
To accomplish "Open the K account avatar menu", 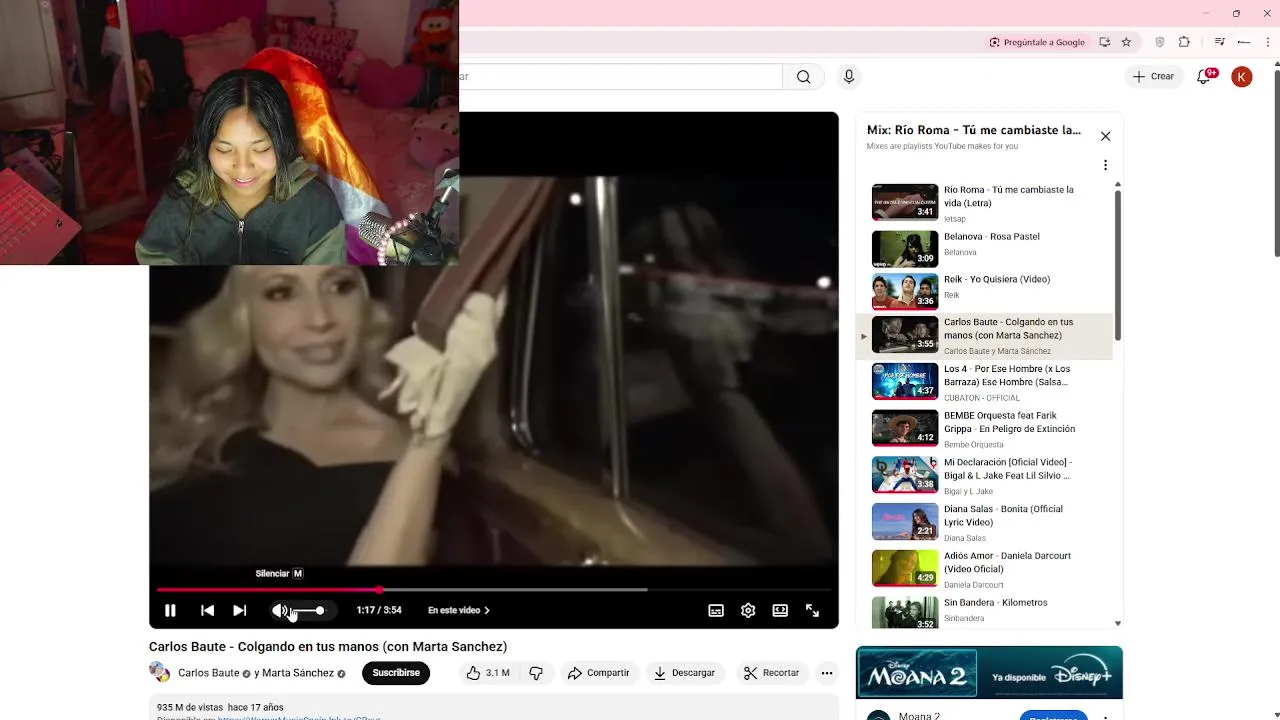I will coord(1242,77).
